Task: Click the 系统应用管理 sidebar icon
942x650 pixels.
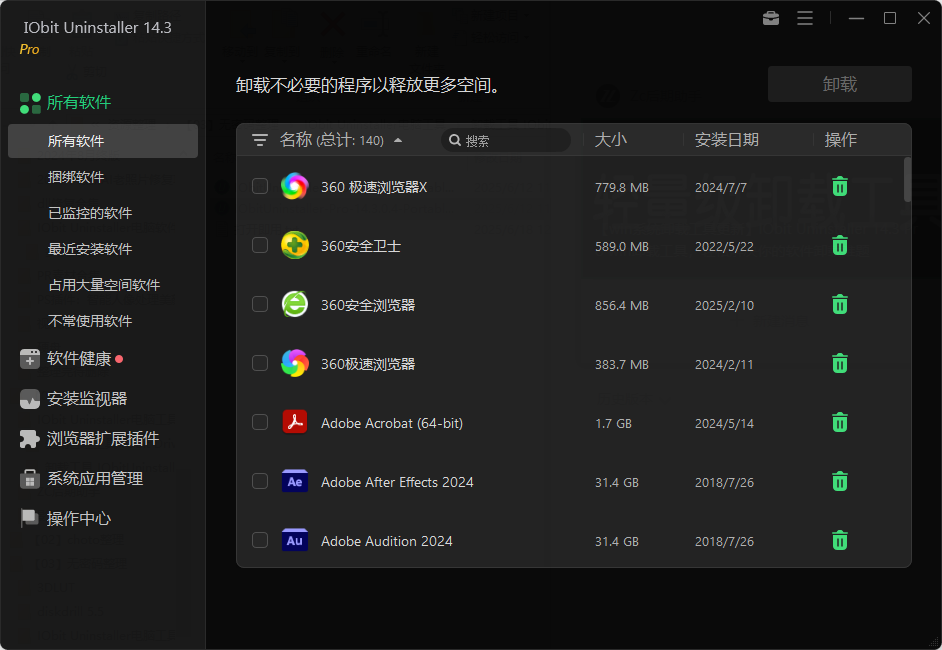Action: coord(29,479)
